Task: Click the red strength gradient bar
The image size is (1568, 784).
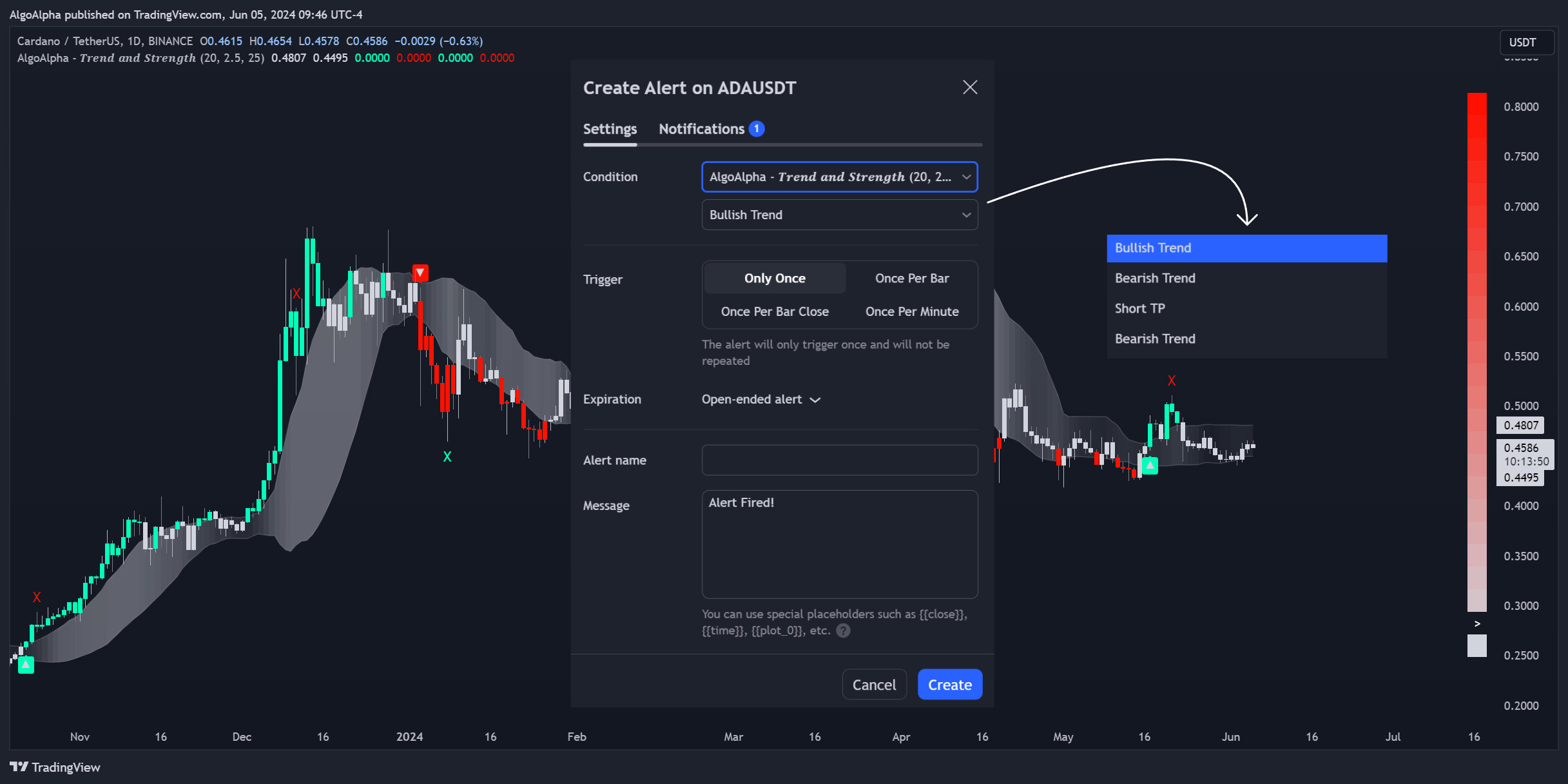Action: 1476,352
